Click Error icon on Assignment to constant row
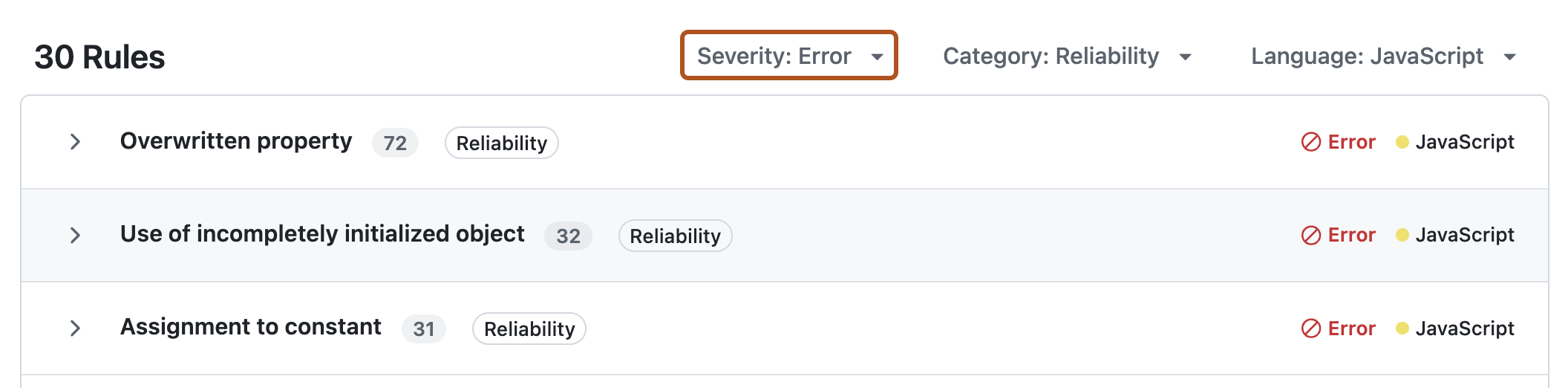1568x388 pixels. tap(1311, 329)
